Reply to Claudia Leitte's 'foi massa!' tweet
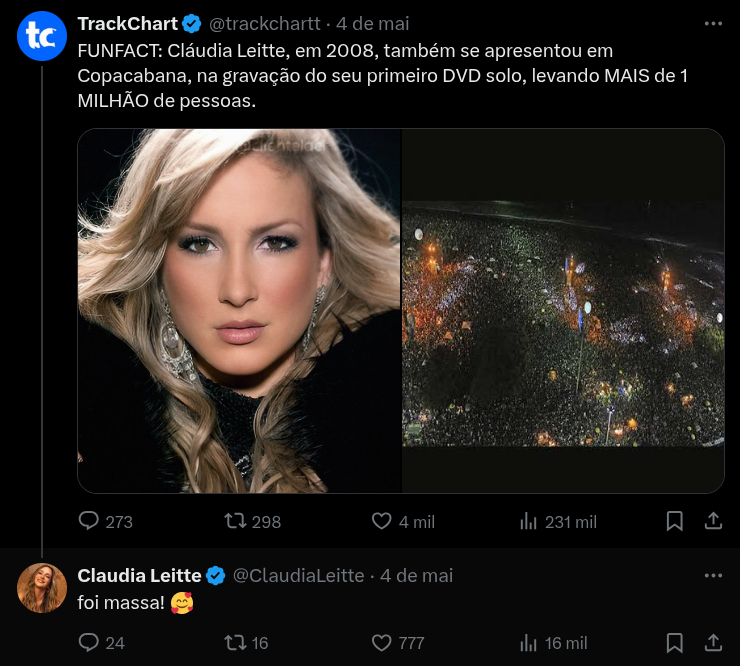The width and height of the screenshot is (740, 666). click(x=90, y=642)
